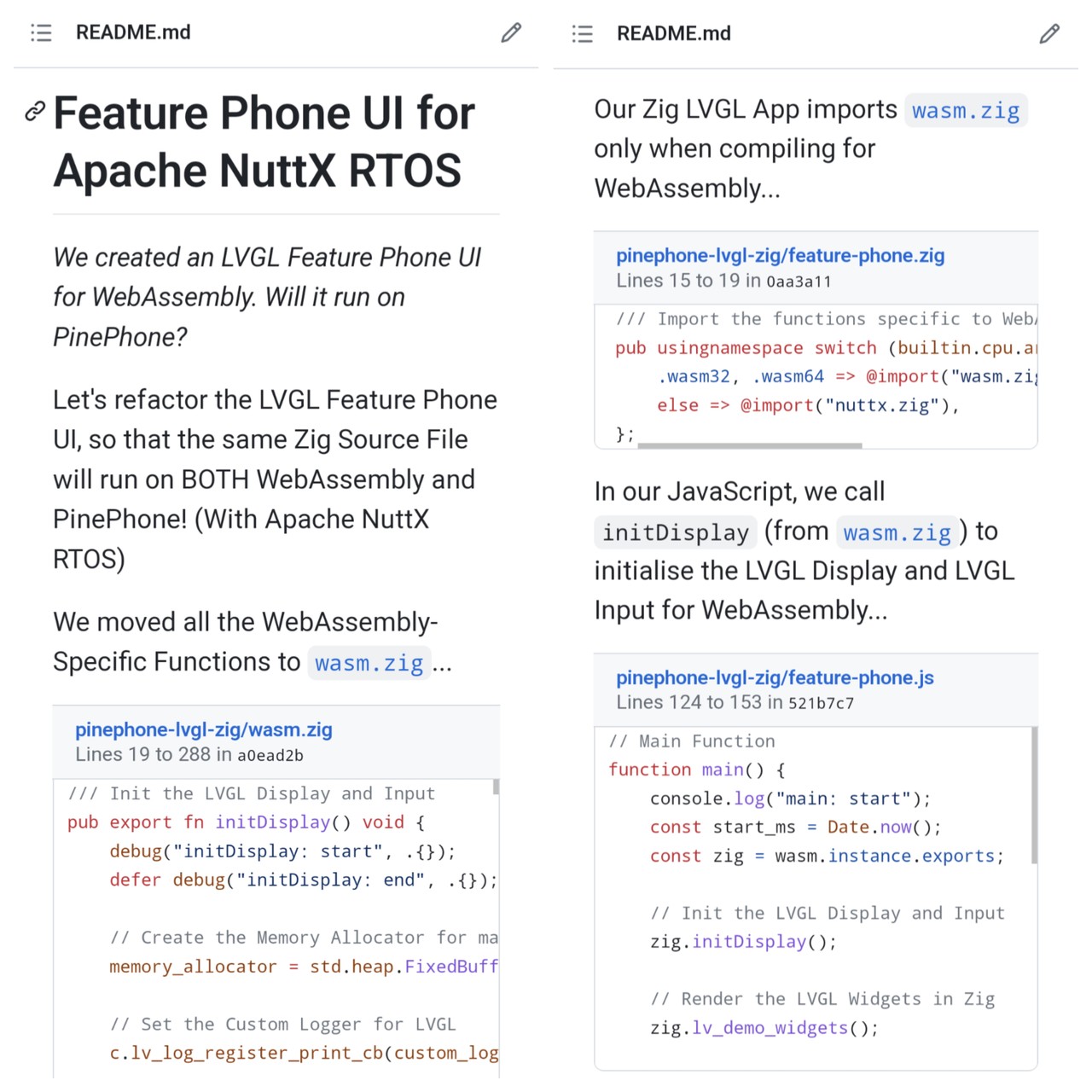
Task: Click code line 'zig.initDisplay();'
Action: coord(743,942)
